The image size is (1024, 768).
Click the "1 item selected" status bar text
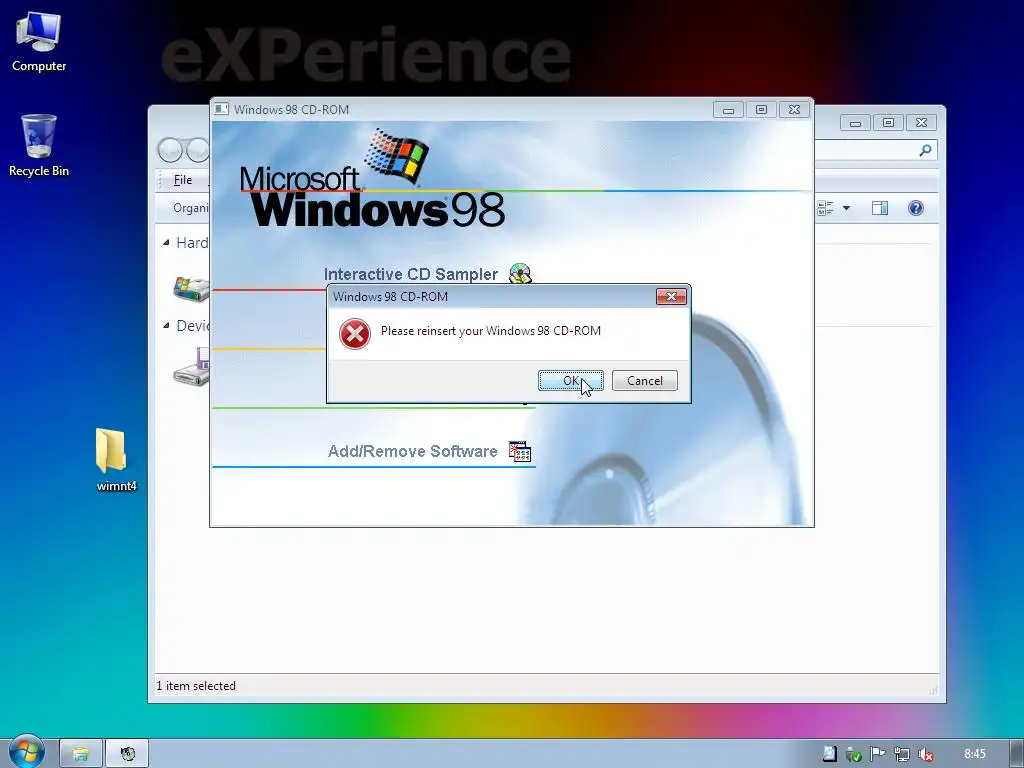(196, 686)
